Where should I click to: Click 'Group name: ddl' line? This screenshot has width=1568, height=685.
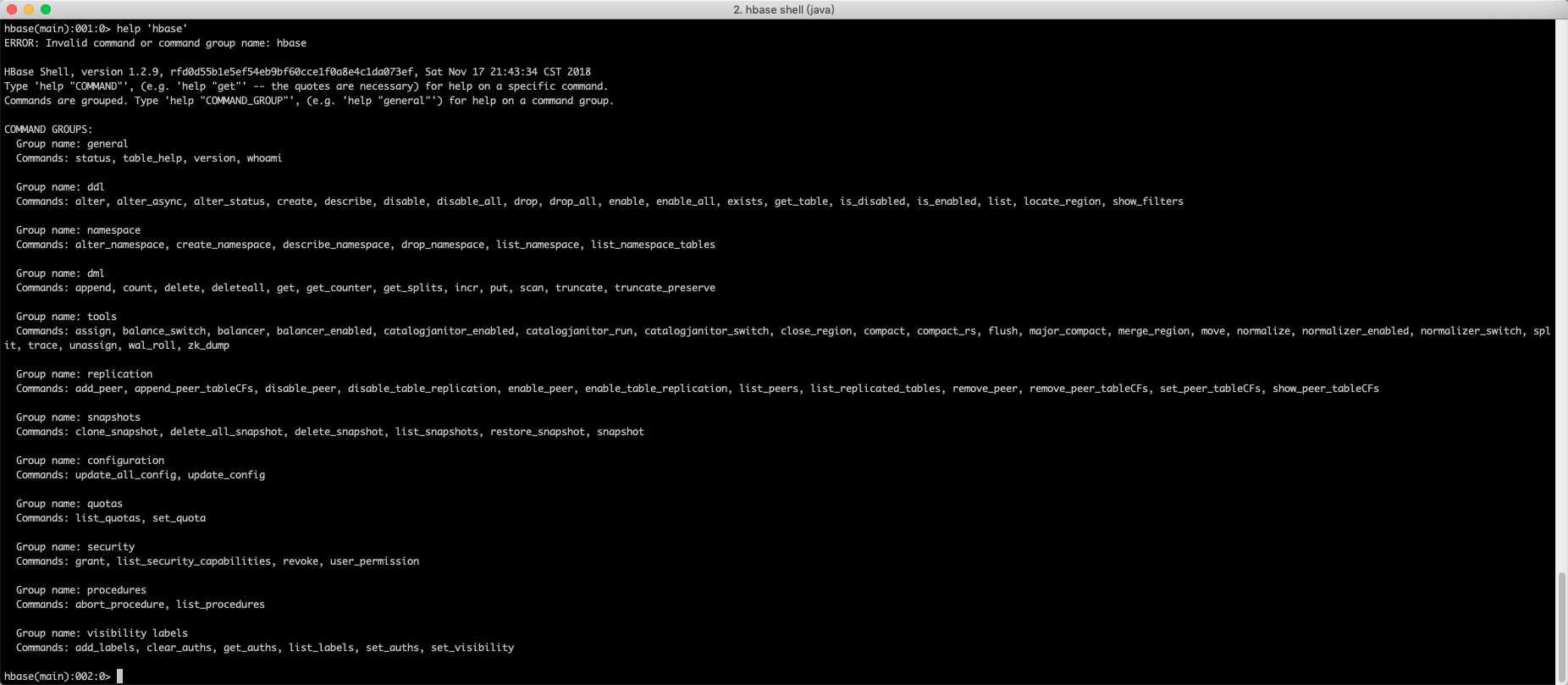[60, 187]
